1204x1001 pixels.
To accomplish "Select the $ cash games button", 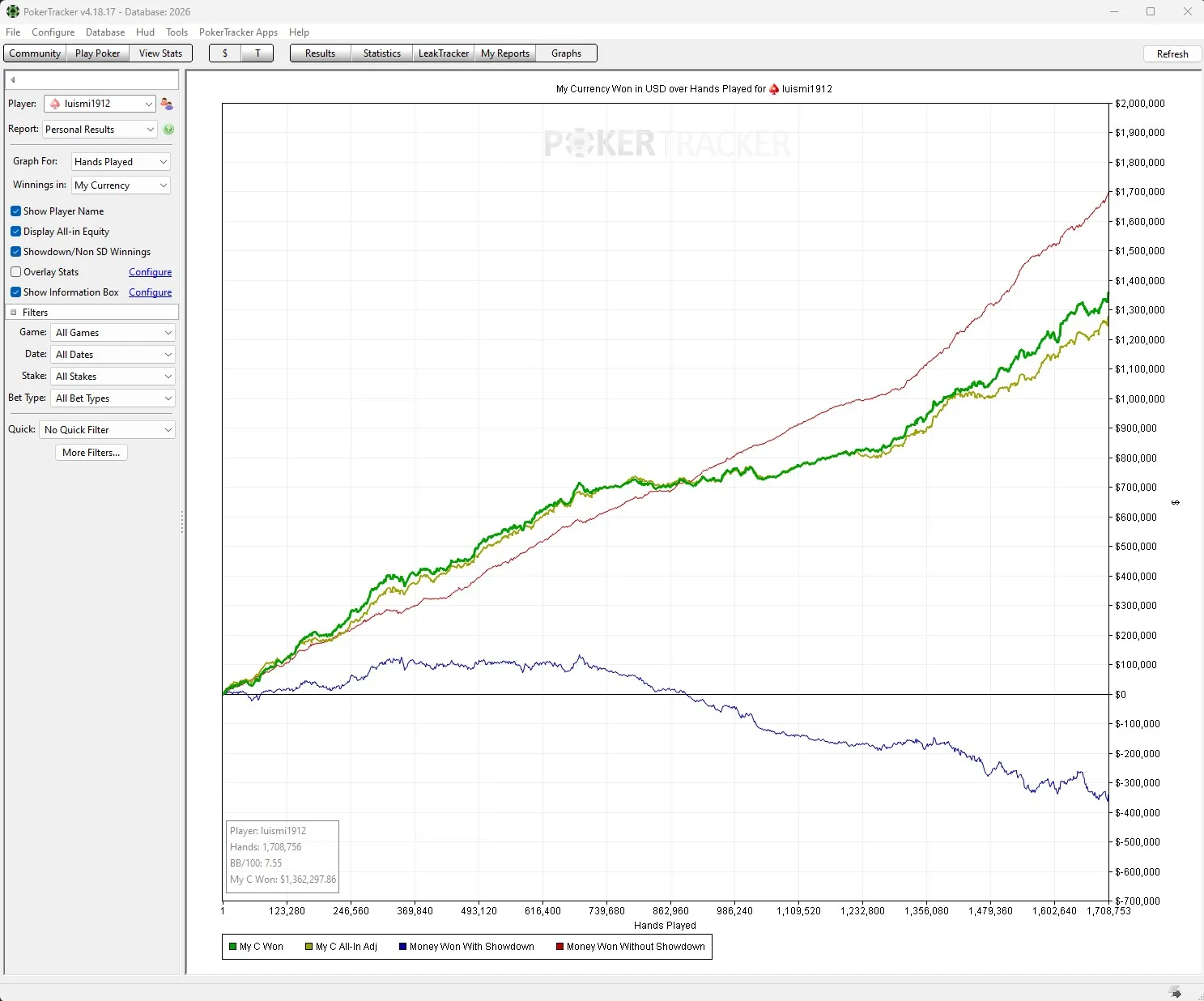I will [225, 53].
